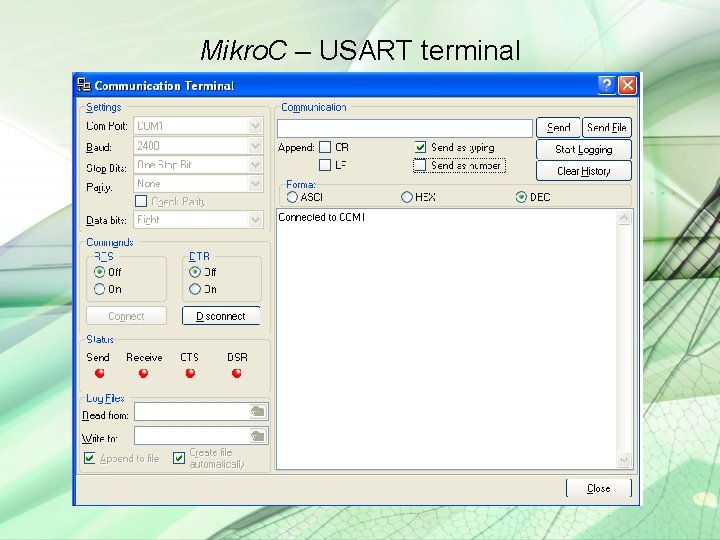
Task: Click the Send File button
Action: pos(607,127)
